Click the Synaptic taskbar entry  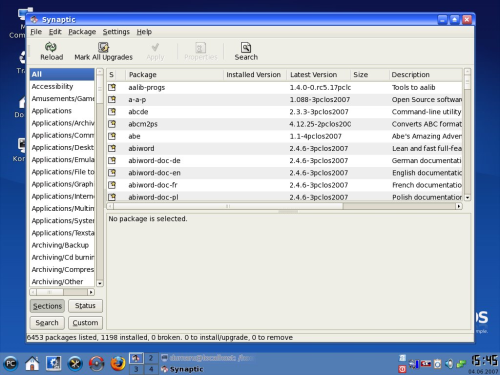[x=182, y=369]
